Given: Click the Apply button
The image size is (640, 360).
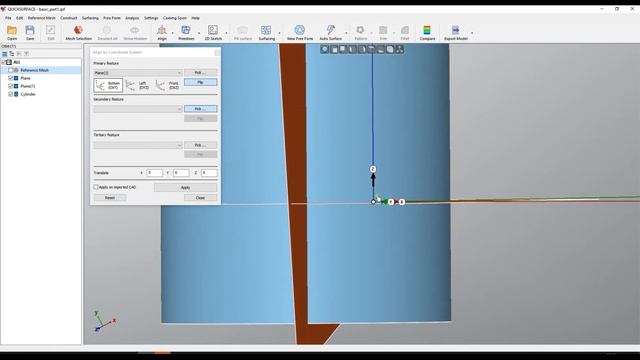Looking at the screenshot, I should [185, 187].
